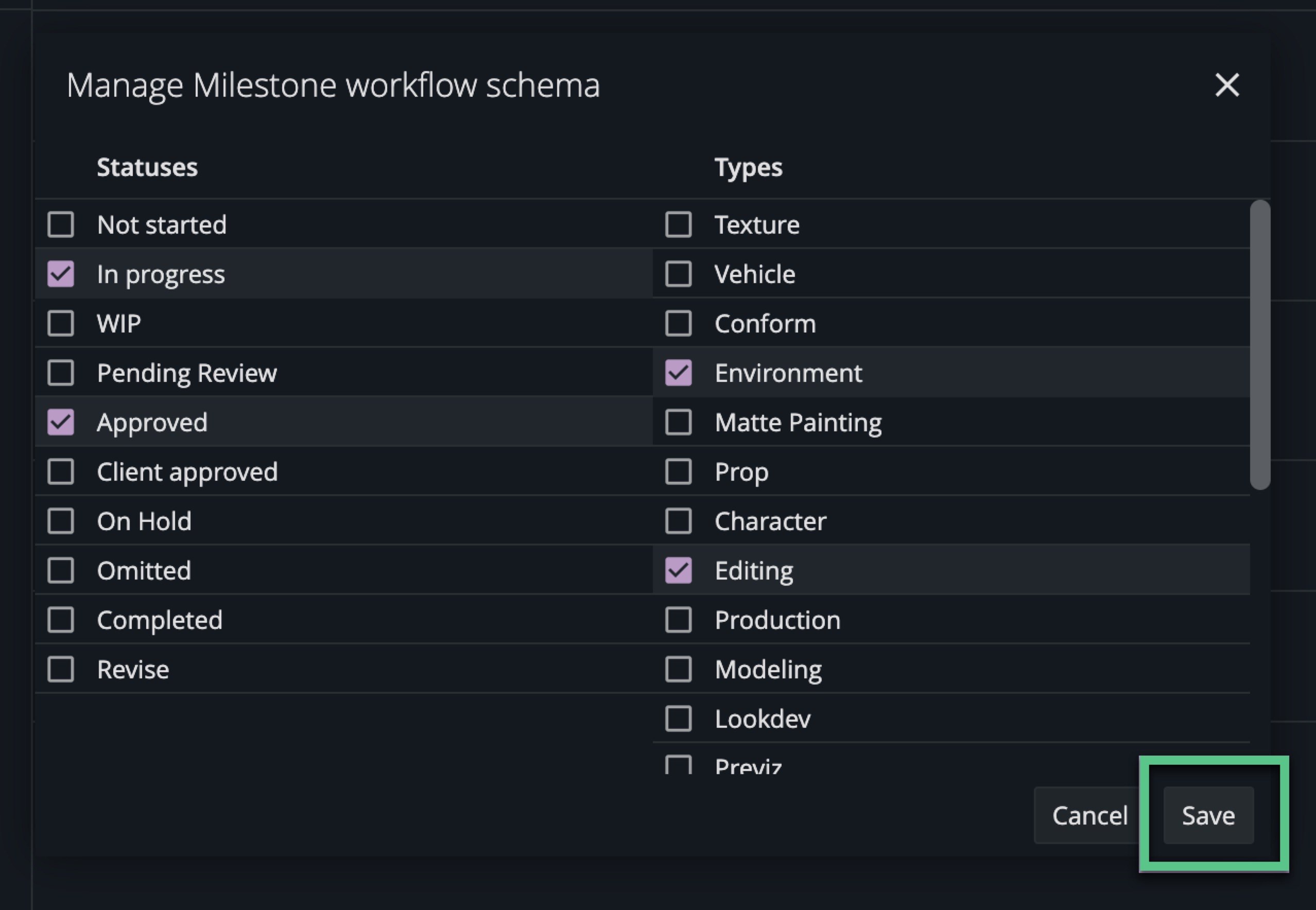Screen dimensions: 1316x910
Task: Disable the Approved status checkbox
Action: (61, 423)
